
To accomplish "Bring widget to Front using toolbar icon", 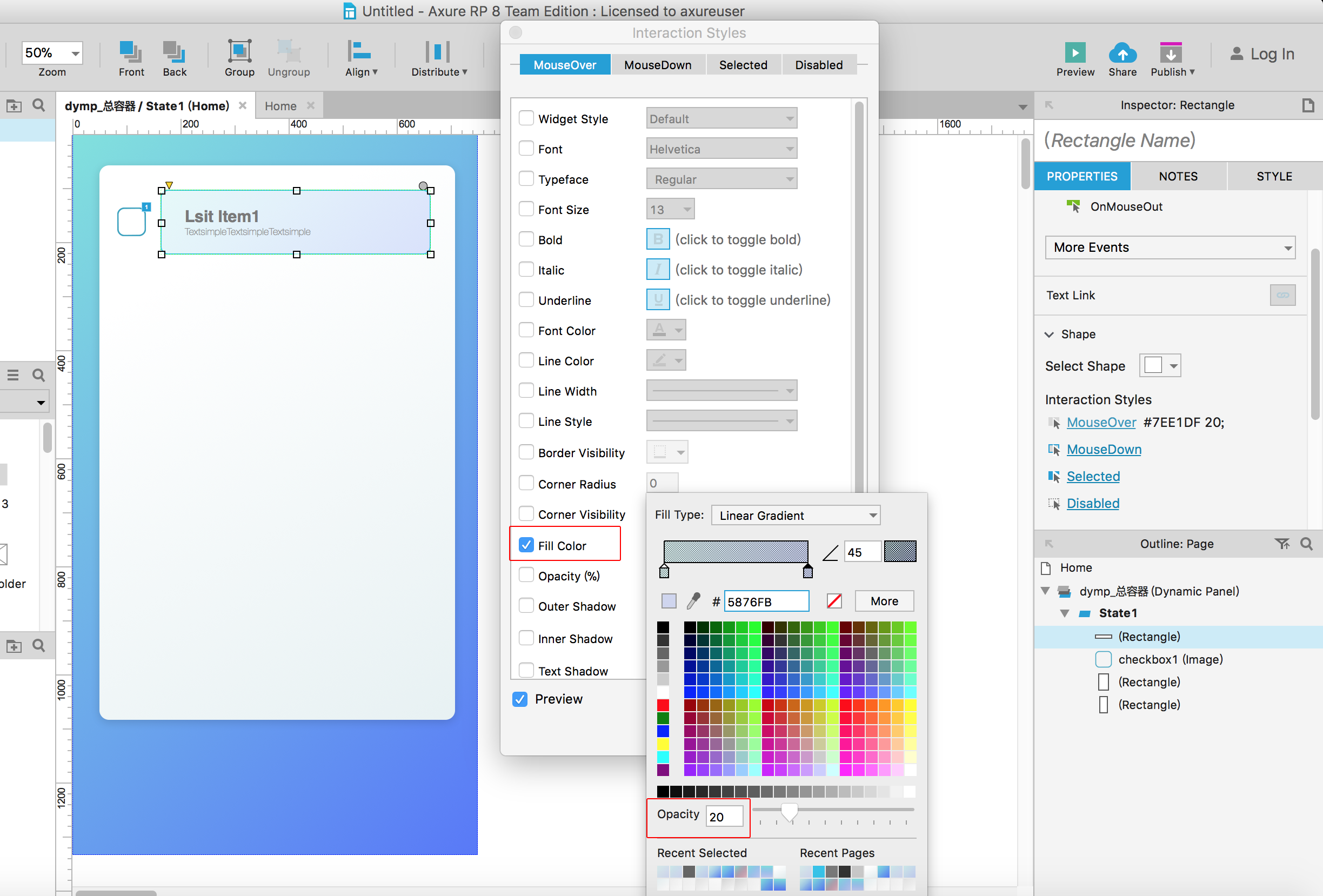I will 131,52.
